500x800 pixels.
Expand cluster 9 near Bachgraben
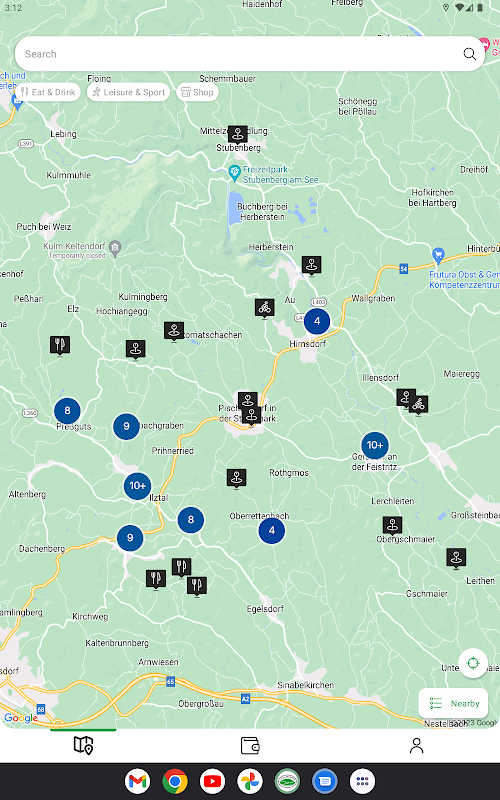(126, 426)
